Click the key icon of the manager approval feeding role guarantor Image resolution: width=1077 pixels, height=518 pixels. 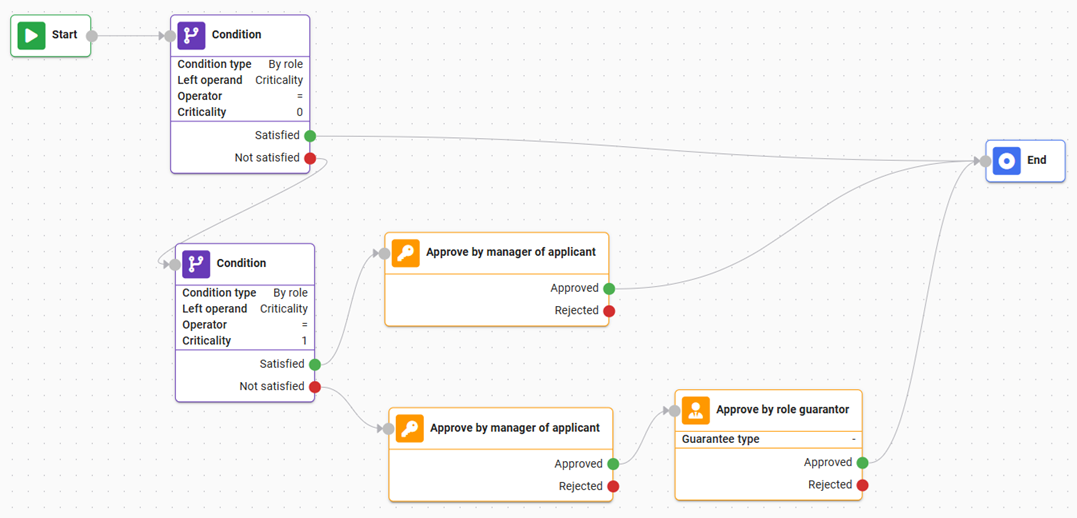[410, 428]
